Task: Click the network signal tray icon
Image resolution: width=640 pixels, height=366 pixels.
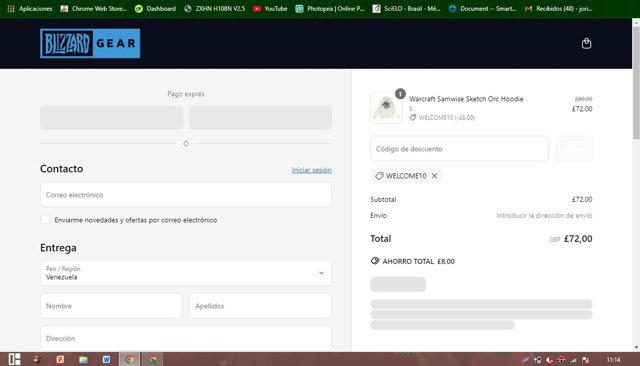Action: click(x=573, y=359)
